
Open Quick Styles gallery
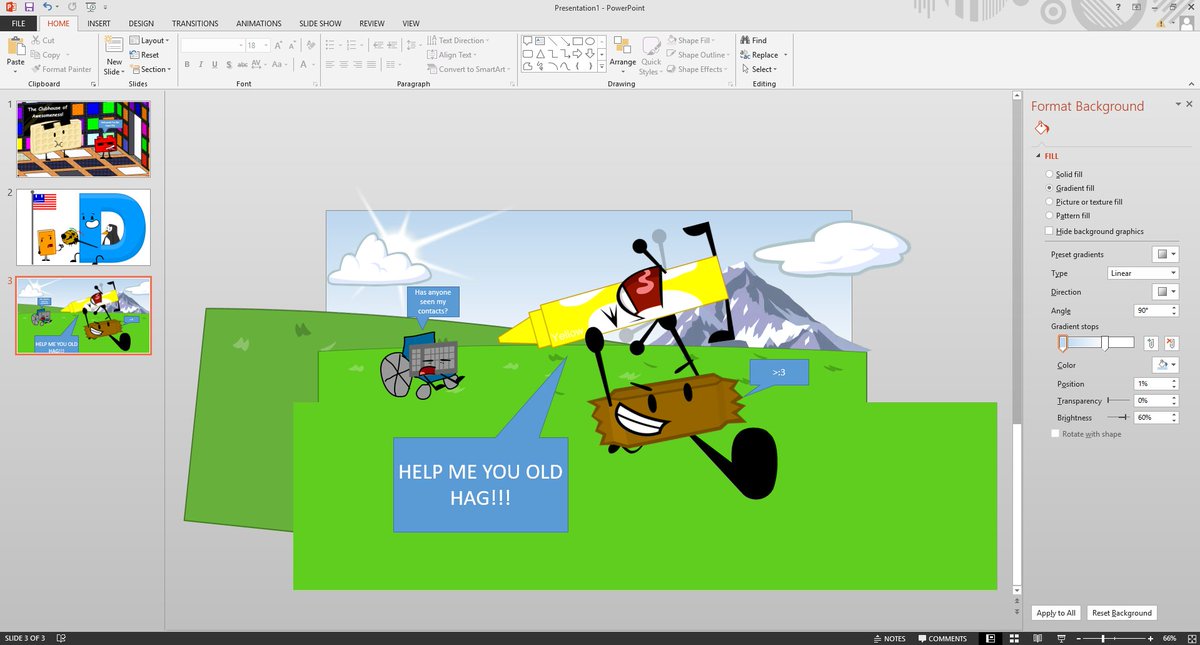[650, 55]
